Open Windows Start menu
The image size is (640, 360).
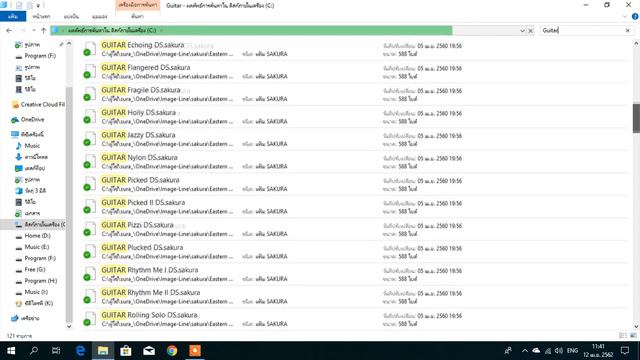pos(11,351)
